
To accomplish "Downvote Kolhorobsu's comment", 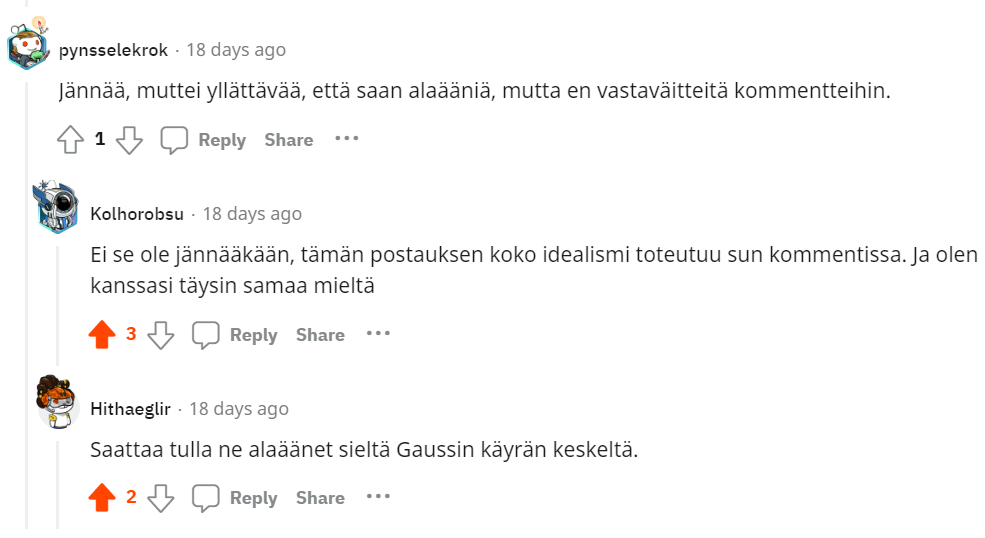I will 161,335.
